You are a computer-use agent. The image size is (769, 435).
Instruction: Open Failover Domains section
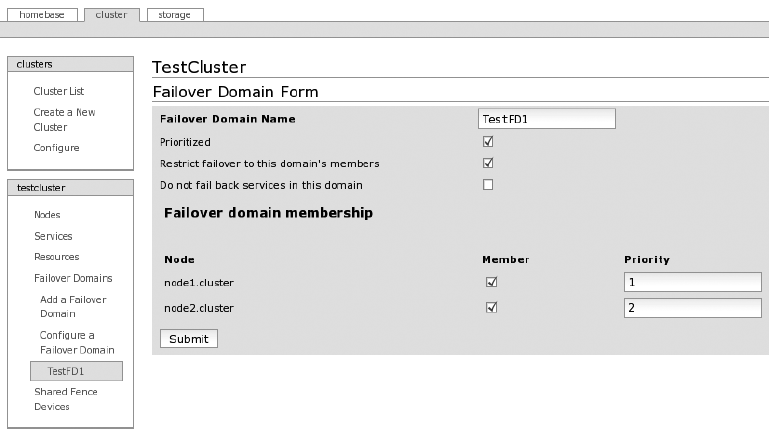click(73, 278)
